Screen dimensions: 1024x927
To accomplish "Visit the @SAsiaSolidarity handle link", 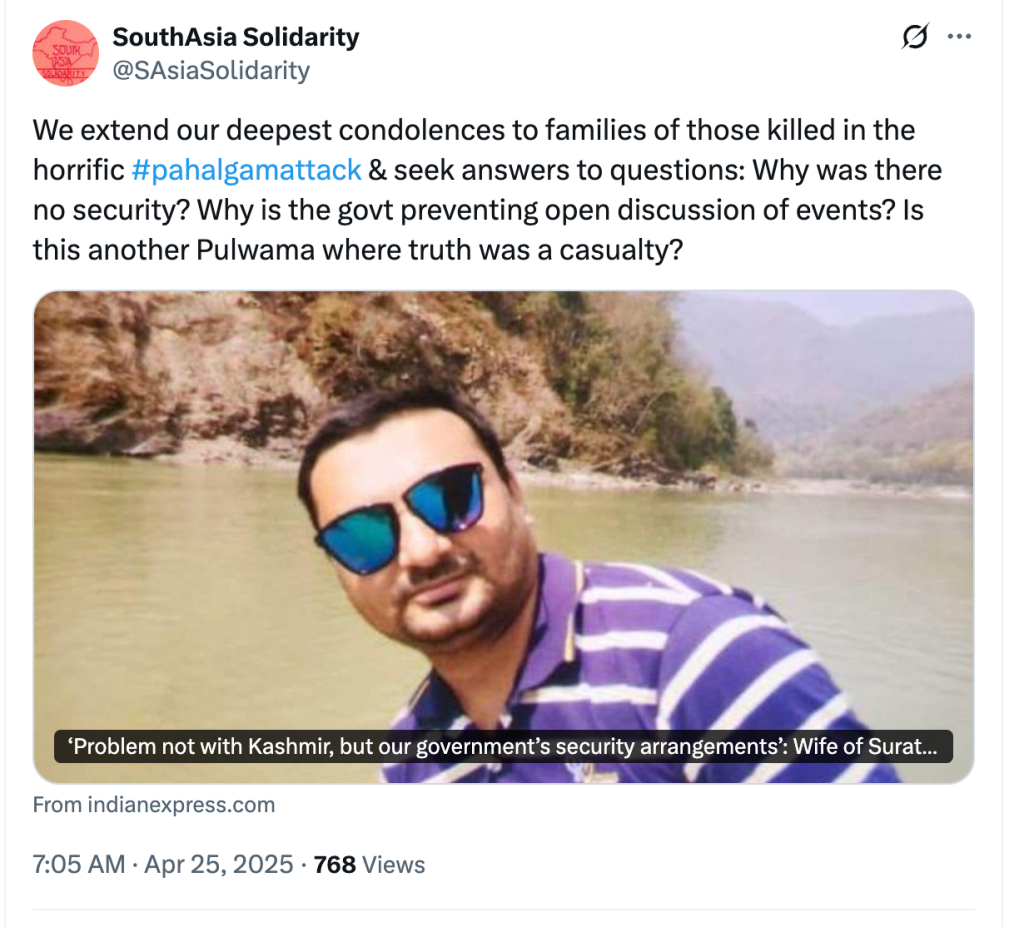I will pyautogui.click(x=211, y=70).
